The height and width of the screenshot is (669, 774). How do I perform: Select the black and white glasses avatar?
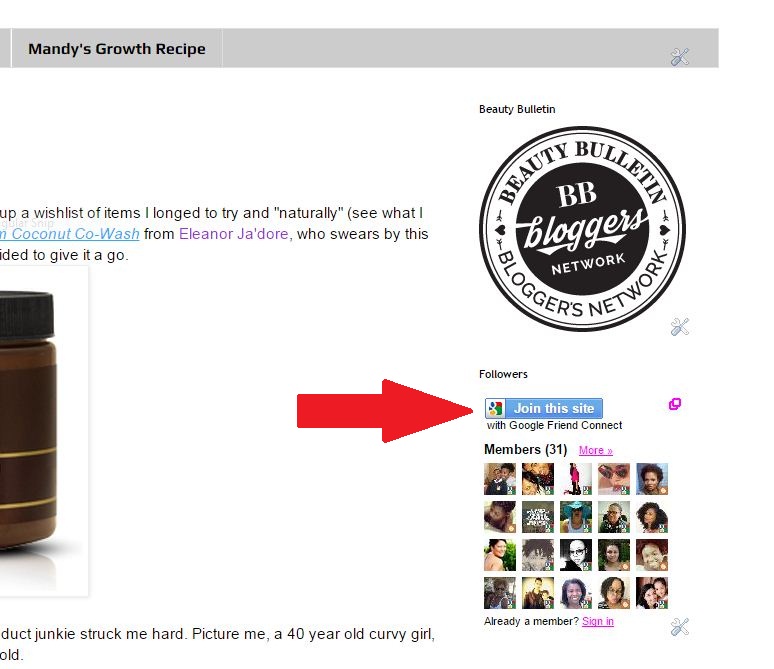[576, 555]
